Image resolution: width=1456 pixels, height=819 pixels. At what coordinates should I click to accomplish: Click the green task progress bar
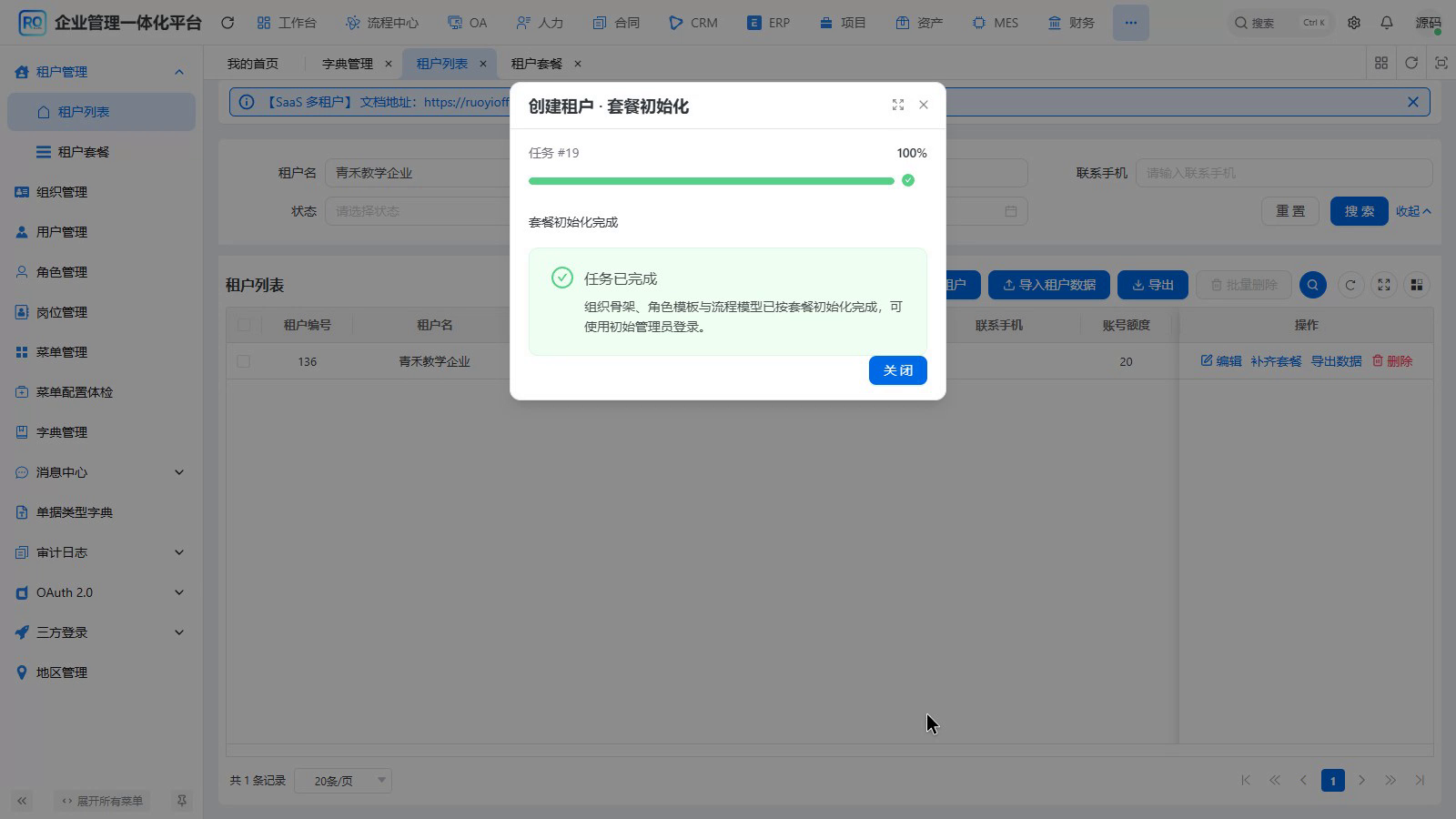pos(712,181)
